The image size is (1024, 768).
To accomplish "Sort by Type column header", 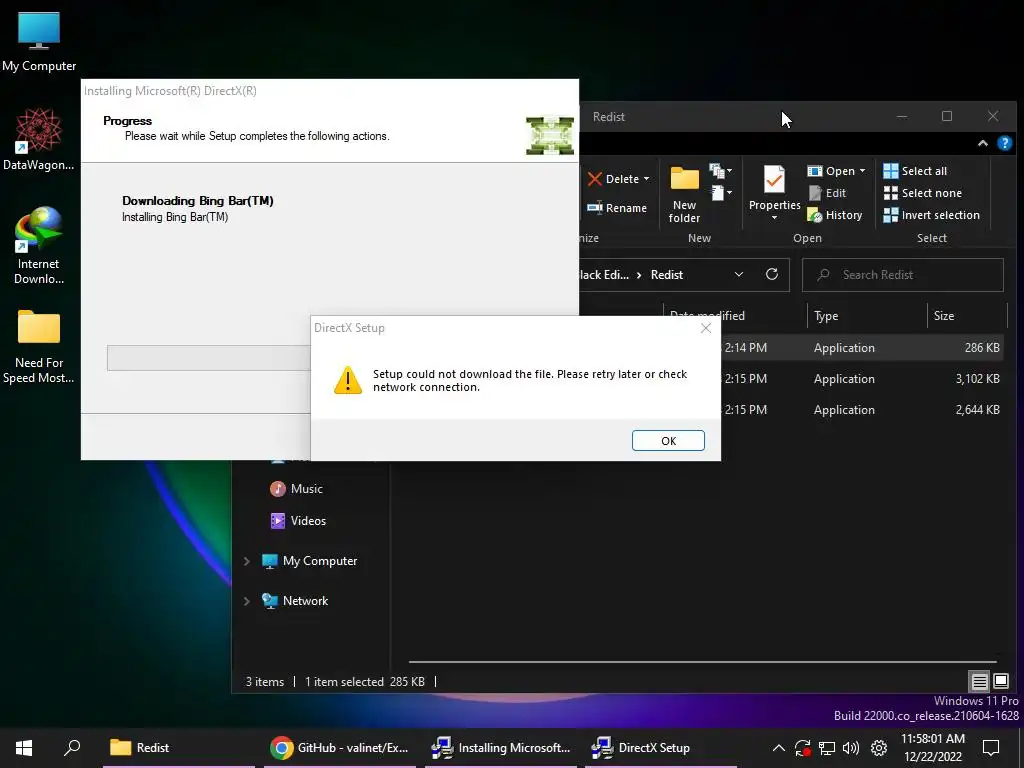I will pos(867,316).
